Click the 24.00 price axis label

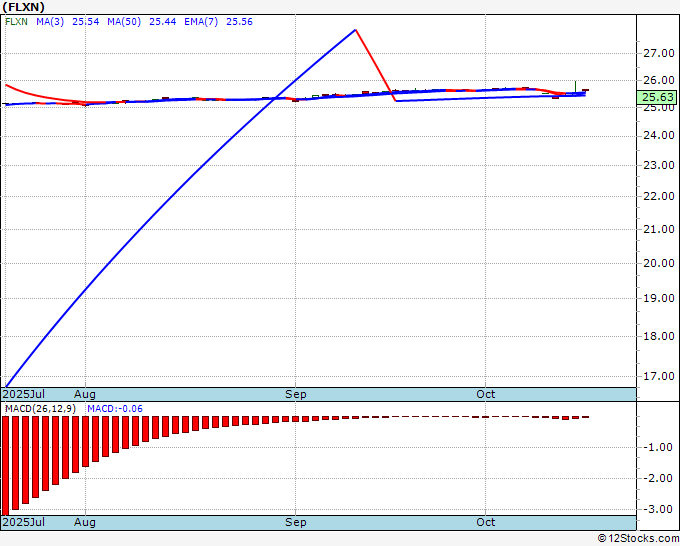coord(658,135)
